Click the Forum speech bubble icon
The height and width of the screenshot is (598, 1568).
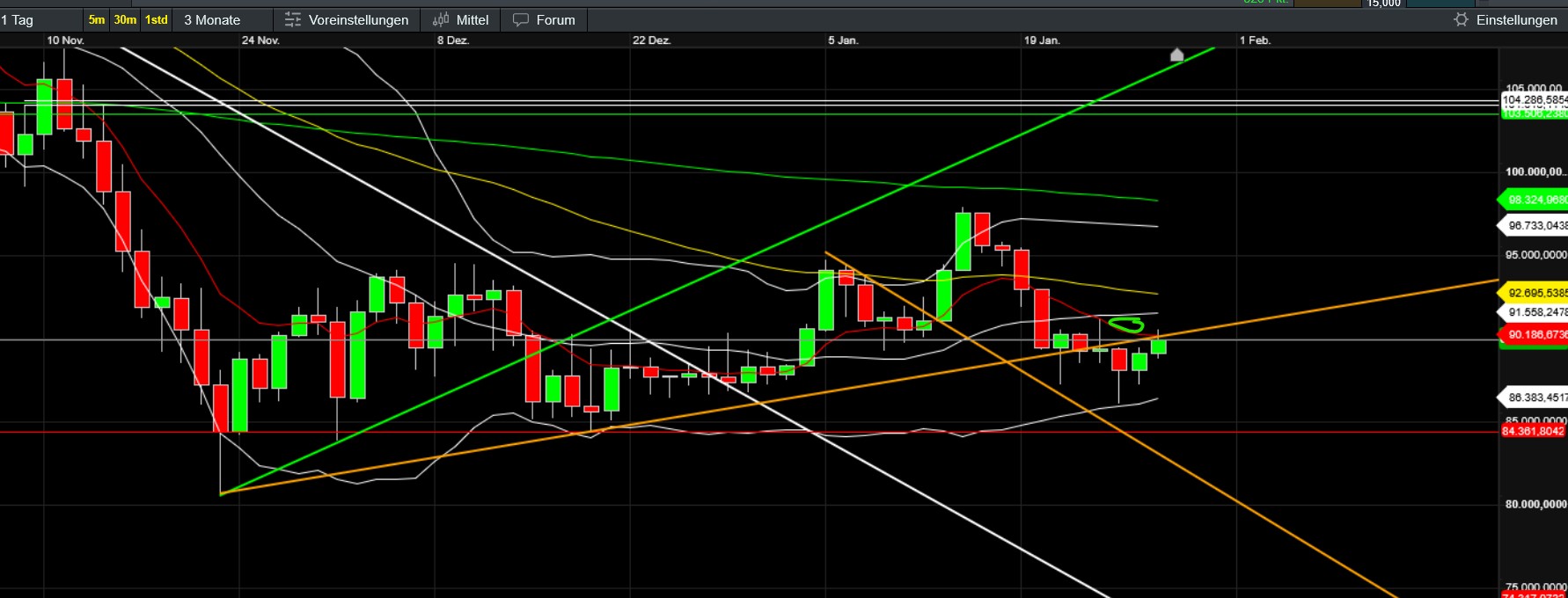point(521,19)
